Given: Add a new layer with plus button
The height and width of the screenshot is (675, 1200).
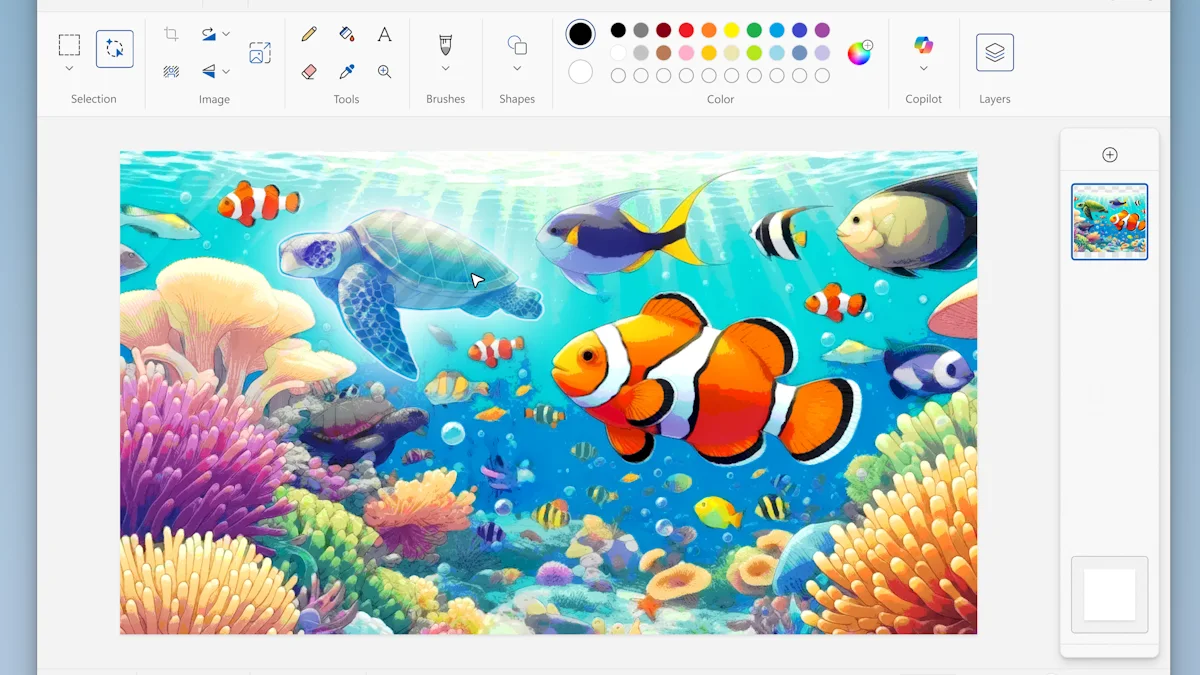Looking at the screenshot, I should click(x=1109, y=155).
